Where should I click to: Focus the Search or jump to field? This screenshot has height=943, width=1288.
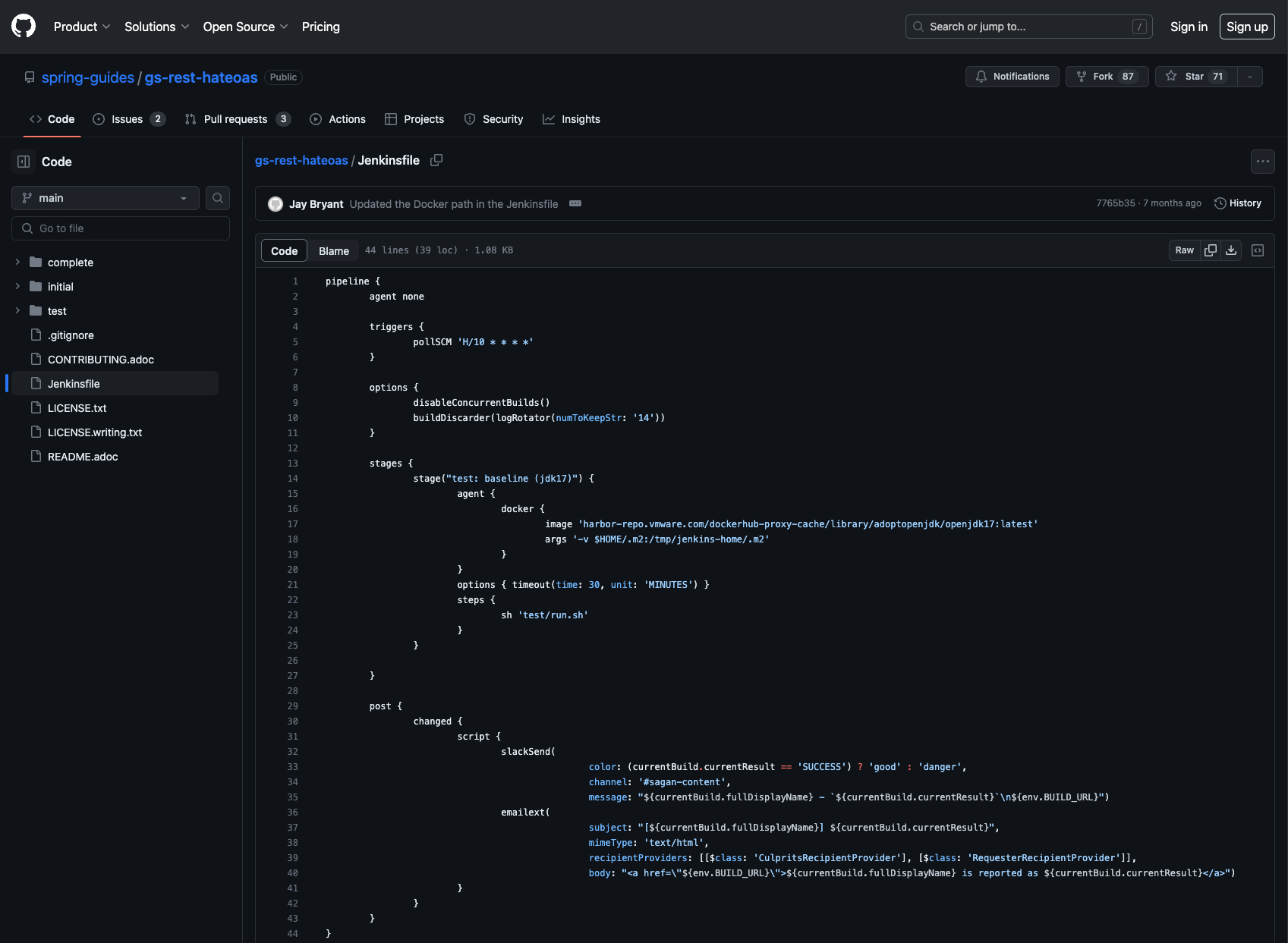(x=1028, y=27)
